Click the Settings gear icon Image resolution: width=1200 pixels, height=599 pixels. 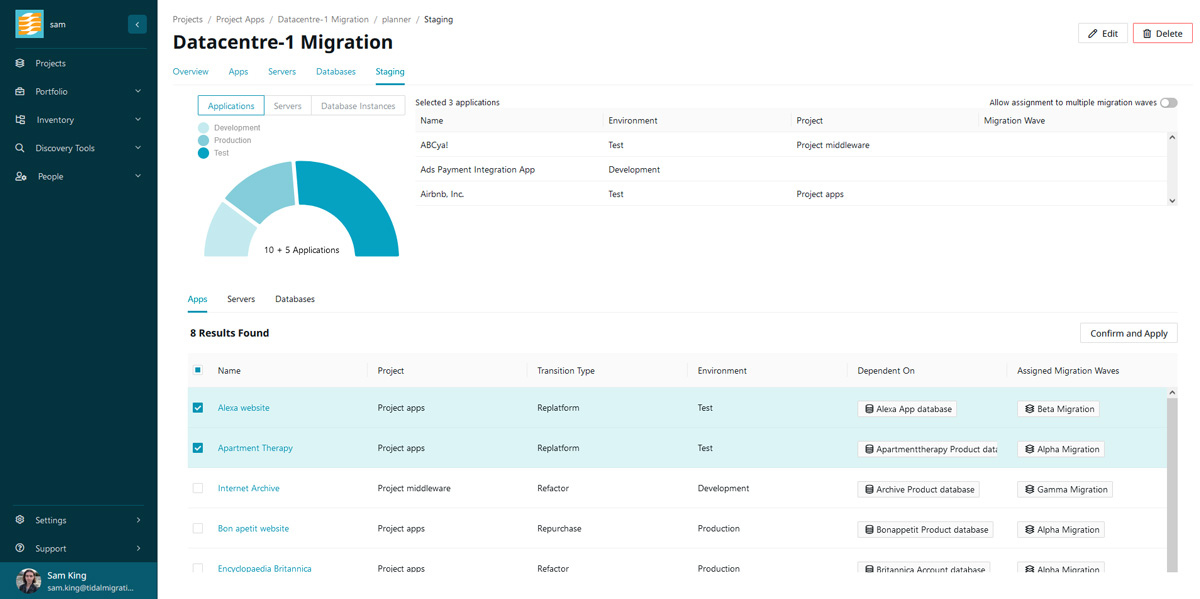click(x=20, y=520)
